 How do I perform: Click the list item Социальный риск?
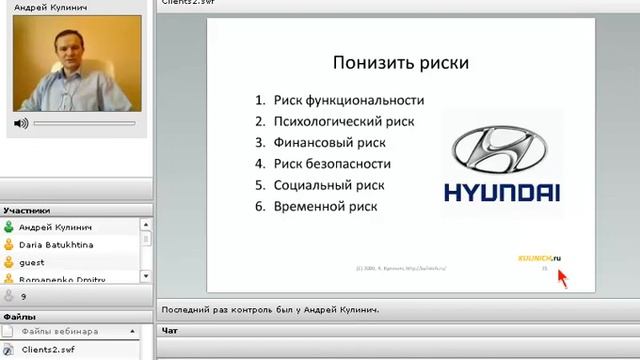coord(329,185)
